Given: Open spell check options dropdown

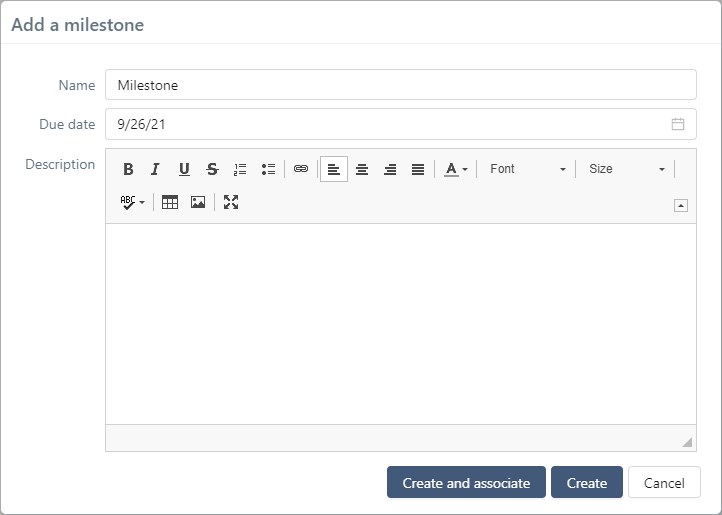Looking at the screenshot, I should [132, 202].
